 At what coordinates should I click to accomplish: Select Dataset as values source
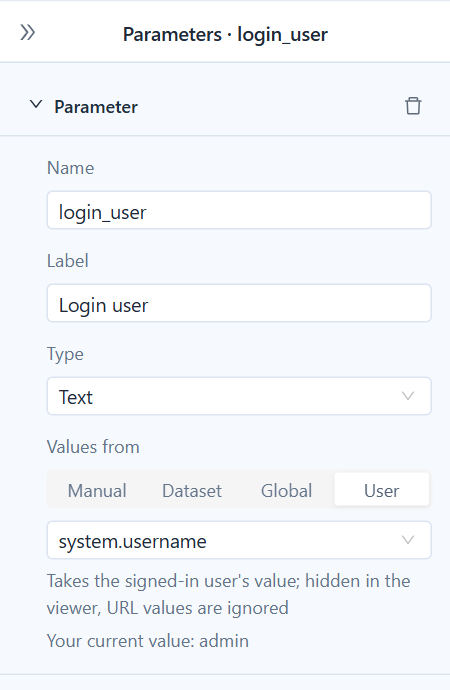(x=192, y=490)
